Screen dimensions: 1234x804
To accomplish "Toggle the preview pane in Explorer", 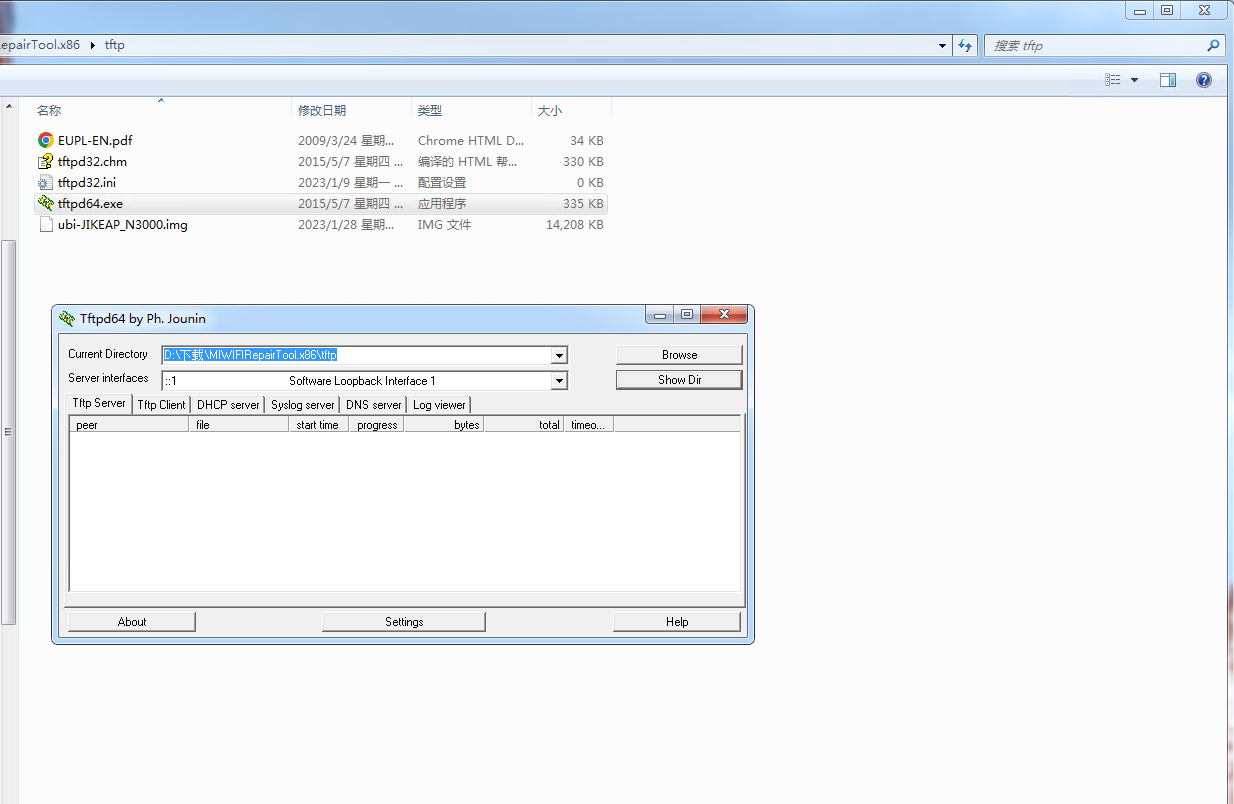I will (x=1167, y=79).
